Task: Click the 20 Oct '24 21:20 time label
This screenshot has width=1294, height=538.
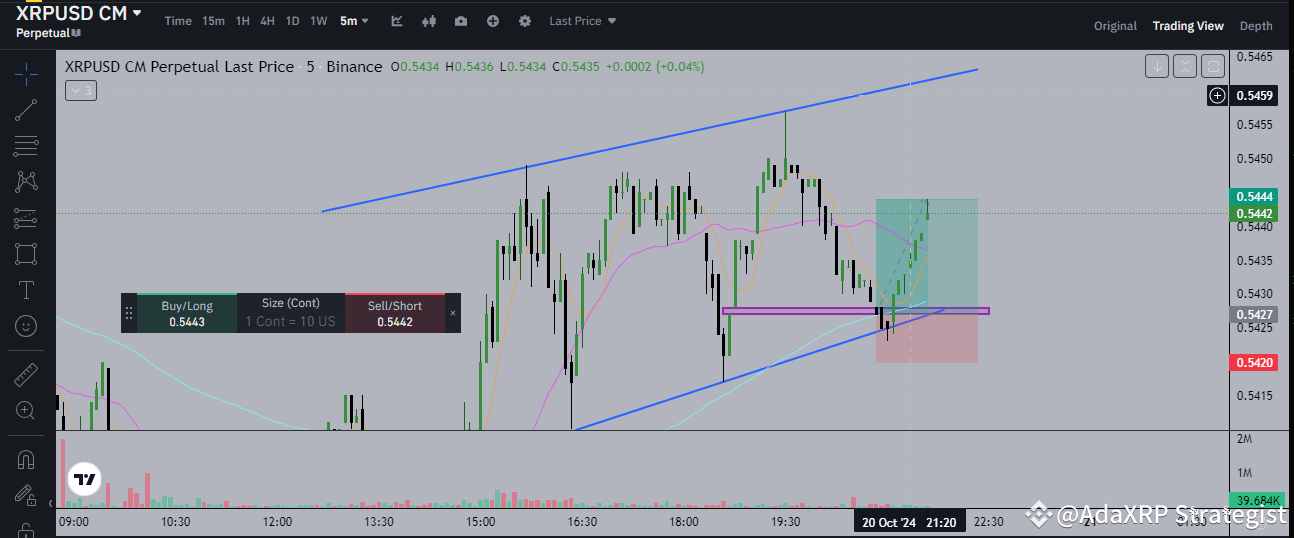Action: pyautogui.click(x=908, y=522)
